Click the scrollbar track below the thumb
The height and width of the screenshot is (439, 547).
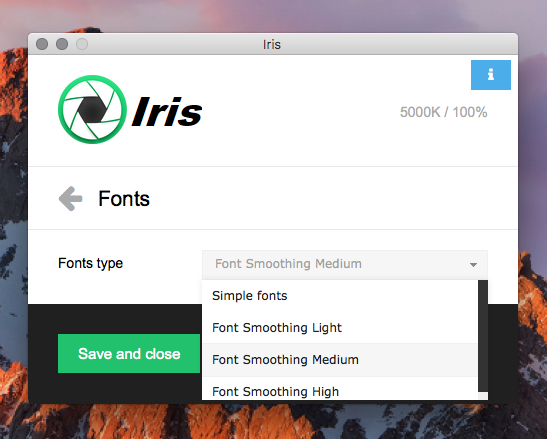[483, 396]
